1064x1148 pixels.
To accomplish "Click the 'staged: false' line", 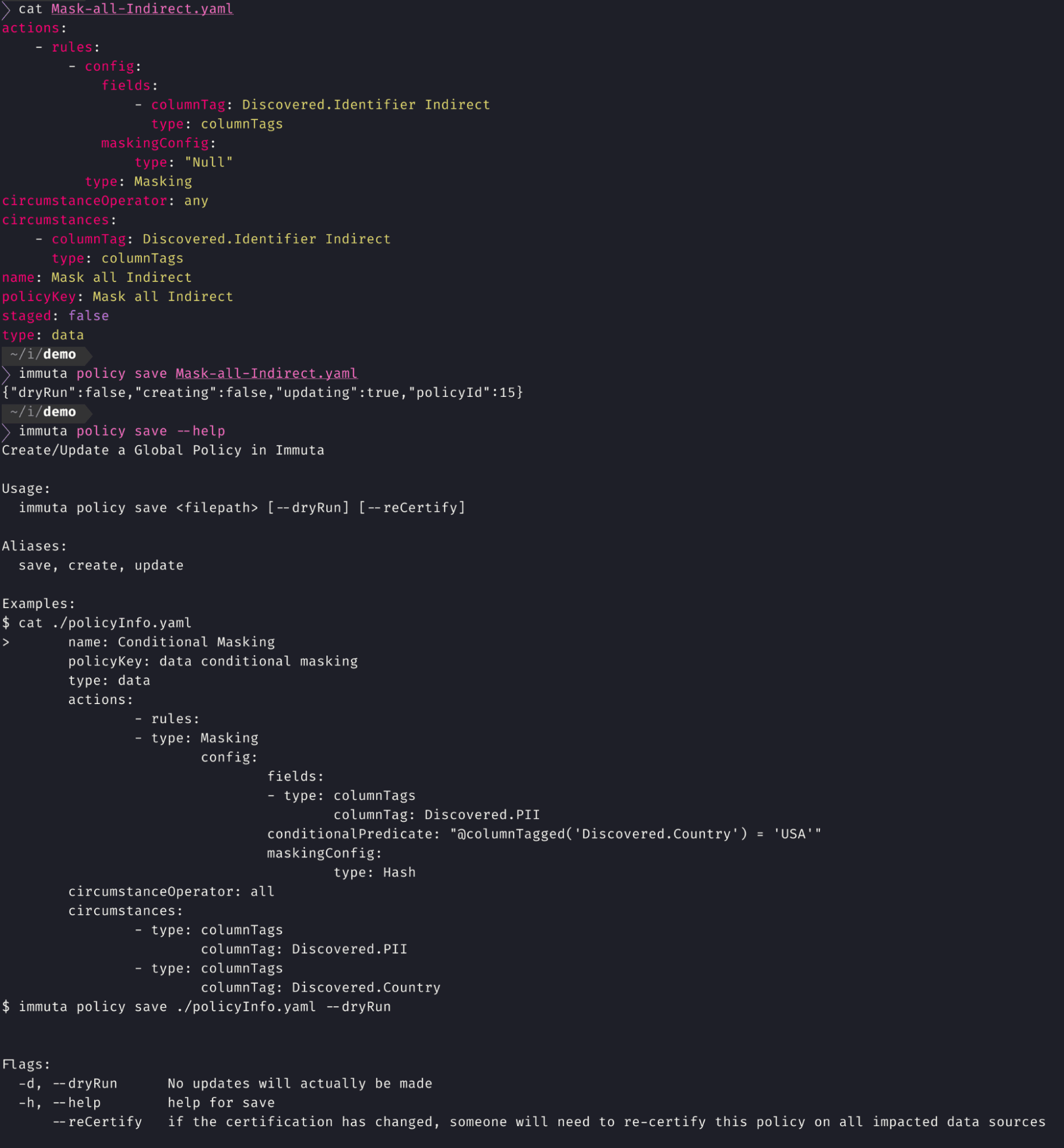I will click(x=55, y=316).
